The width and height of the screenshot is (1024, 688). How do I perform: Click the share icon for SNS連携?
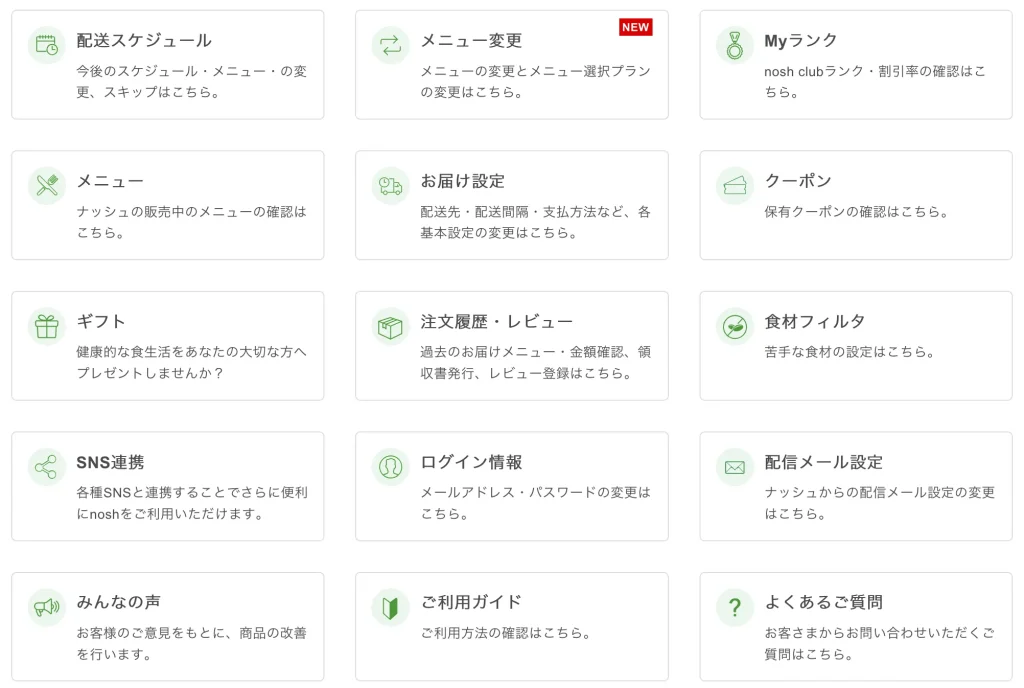point(46,467)
